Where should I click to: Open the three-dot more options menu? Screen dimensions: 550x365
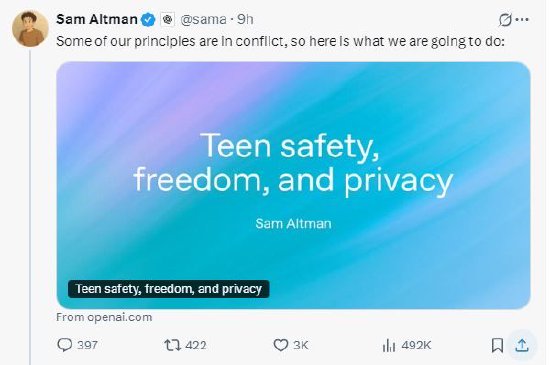[x=522, y=20]
